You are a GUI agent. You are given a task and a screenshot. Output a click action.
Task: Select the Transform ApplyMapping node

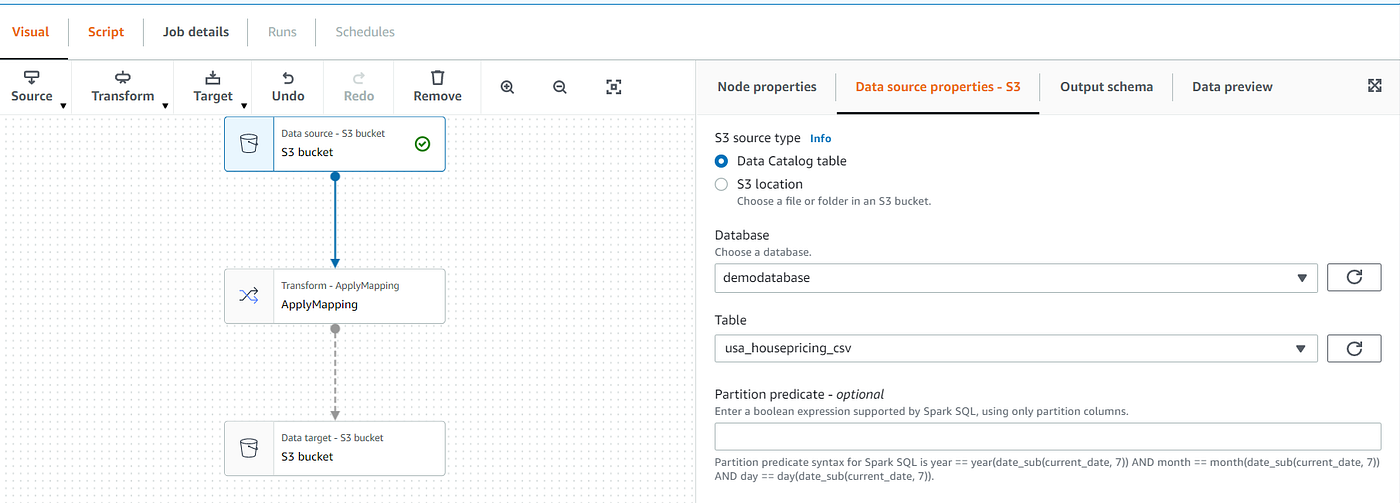(x=335, y=296)
